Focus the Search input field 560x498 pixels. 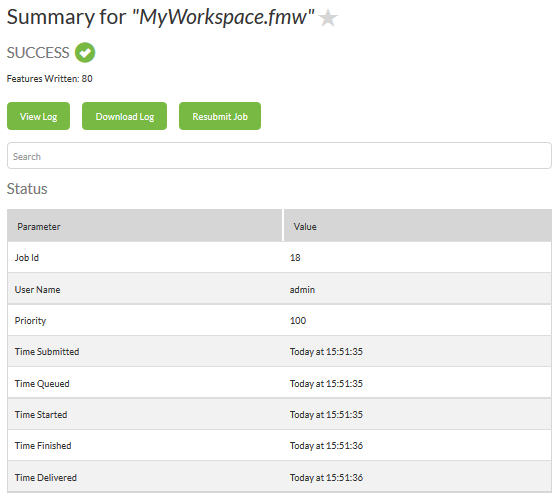pyautogui.click(x=279, y=156)
